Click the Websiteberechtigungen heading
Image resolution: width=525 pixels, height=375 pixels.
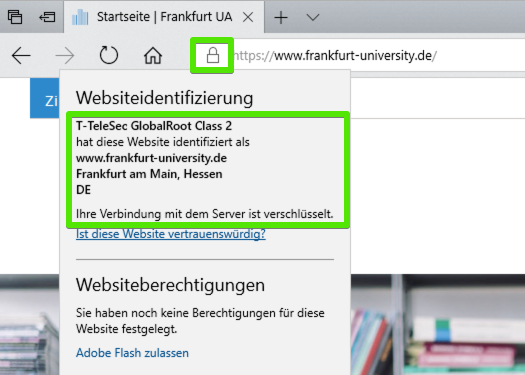(x=170, y=285)
